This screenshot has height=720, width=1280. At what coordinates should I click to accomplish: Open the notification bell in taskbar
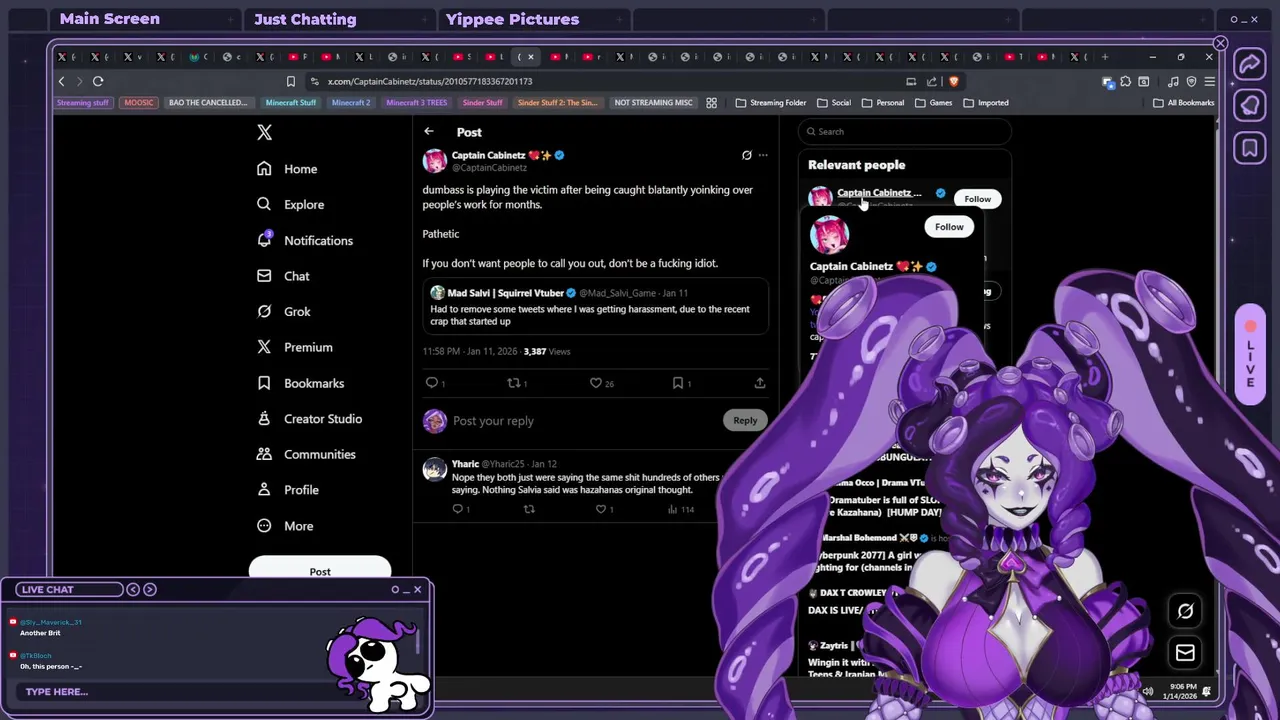tap(1207, 691)
